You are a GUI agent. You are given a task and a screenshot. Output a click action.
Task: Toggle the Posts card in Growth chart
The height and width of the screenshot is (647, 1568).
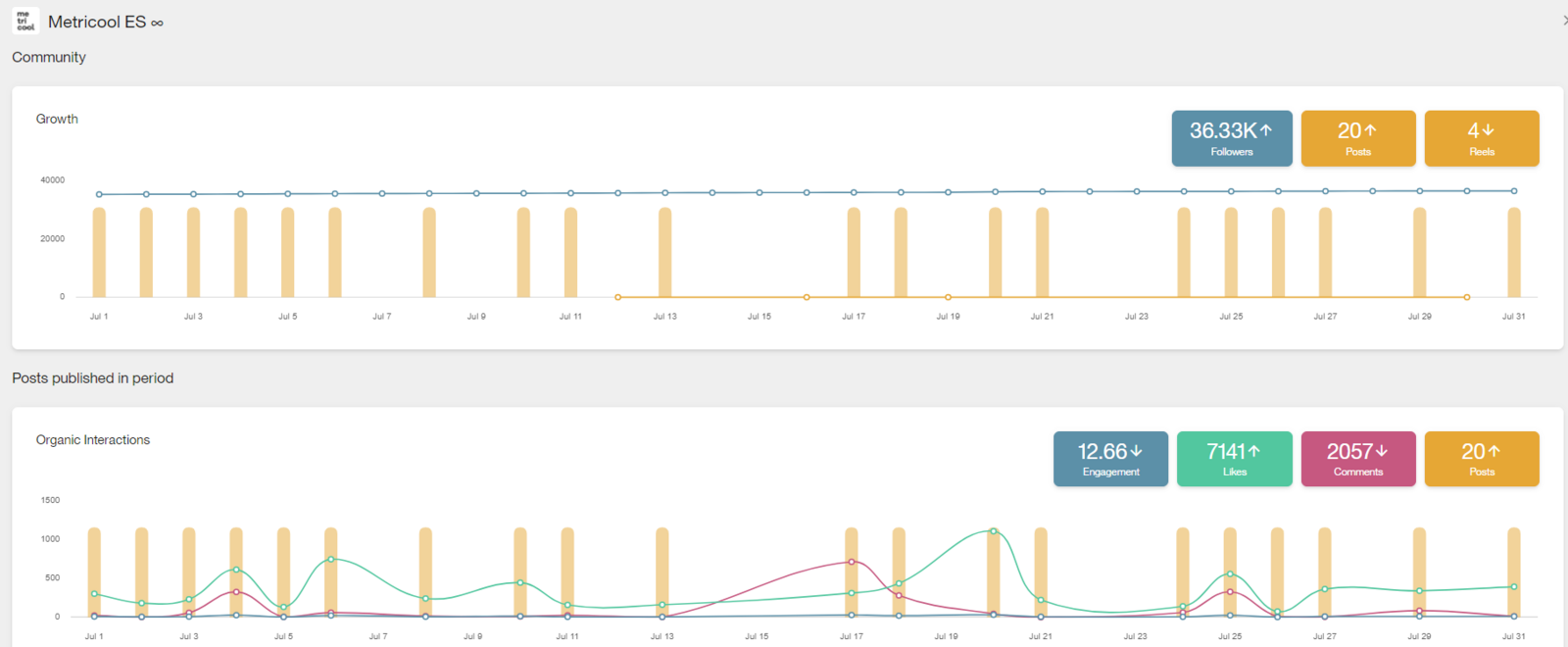1357,138
